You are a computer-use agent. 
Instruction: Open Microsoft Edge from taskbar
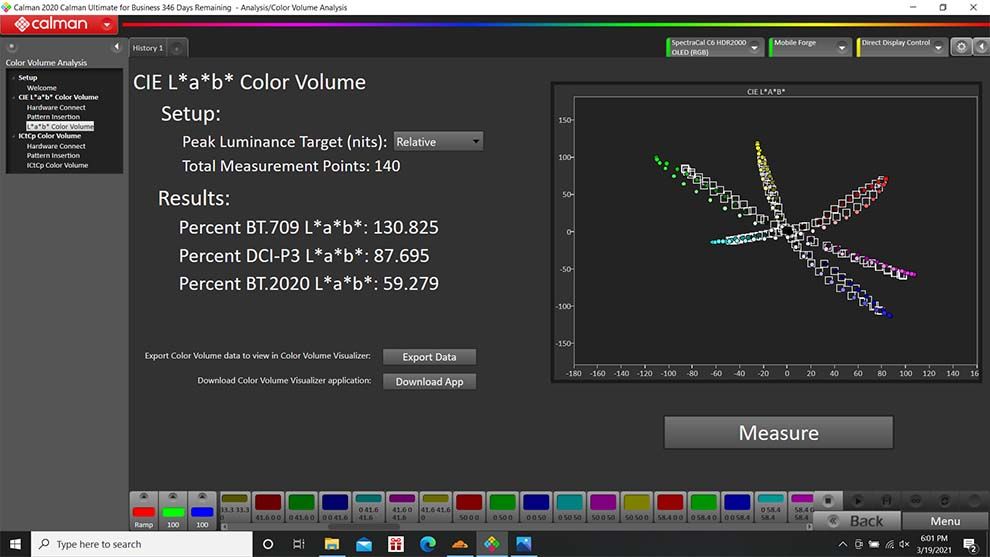pyautogui.click(x=427, y=544)
